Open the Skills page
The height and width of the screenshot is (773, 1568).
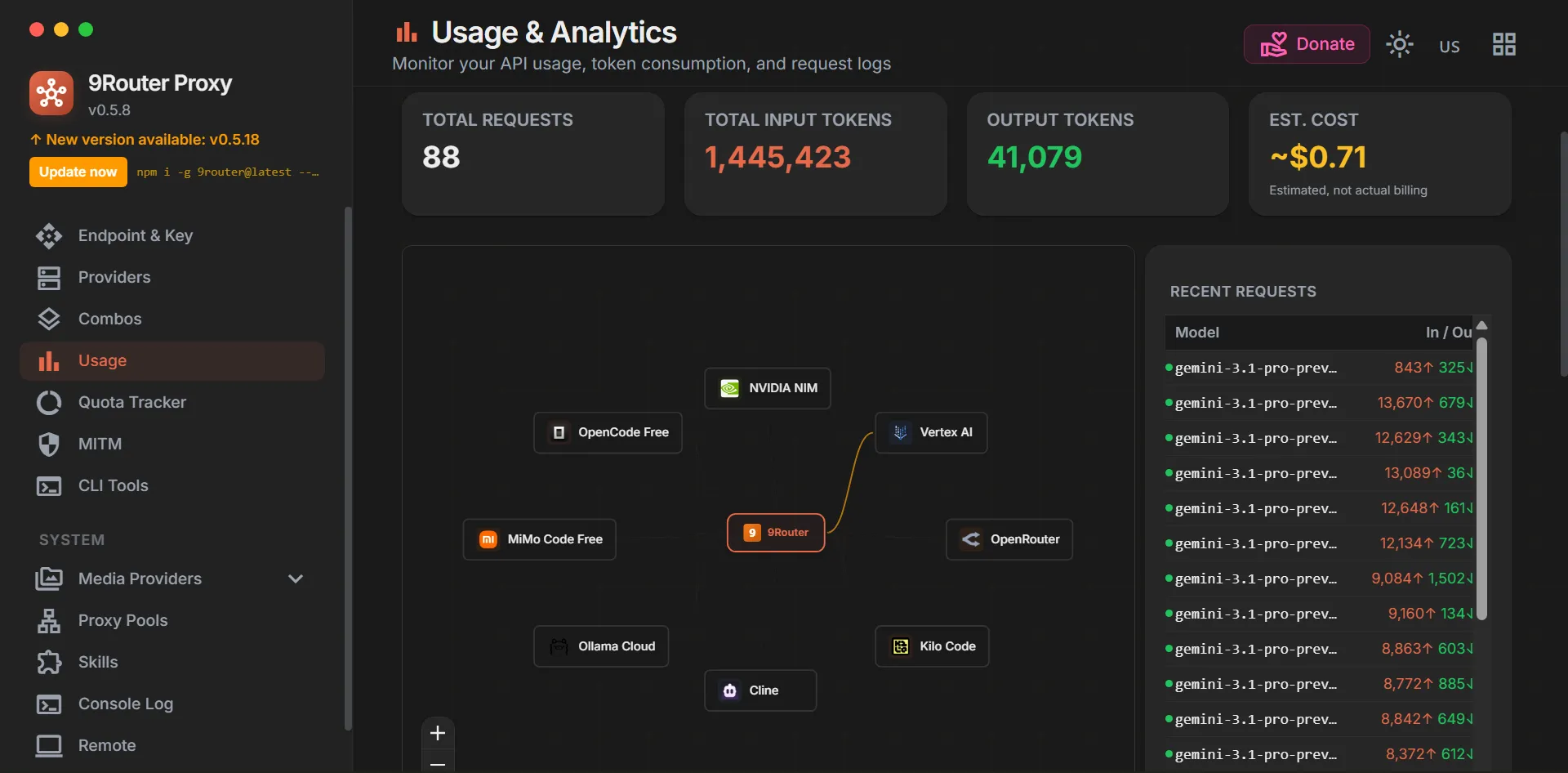(x=172, y=663)
